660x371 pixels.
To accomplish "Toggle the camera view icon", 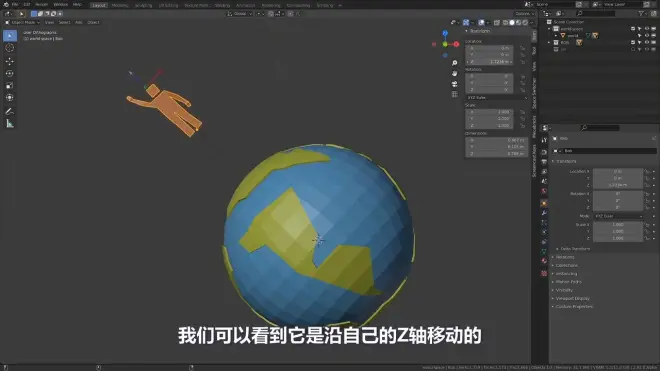I will point(455,84).
